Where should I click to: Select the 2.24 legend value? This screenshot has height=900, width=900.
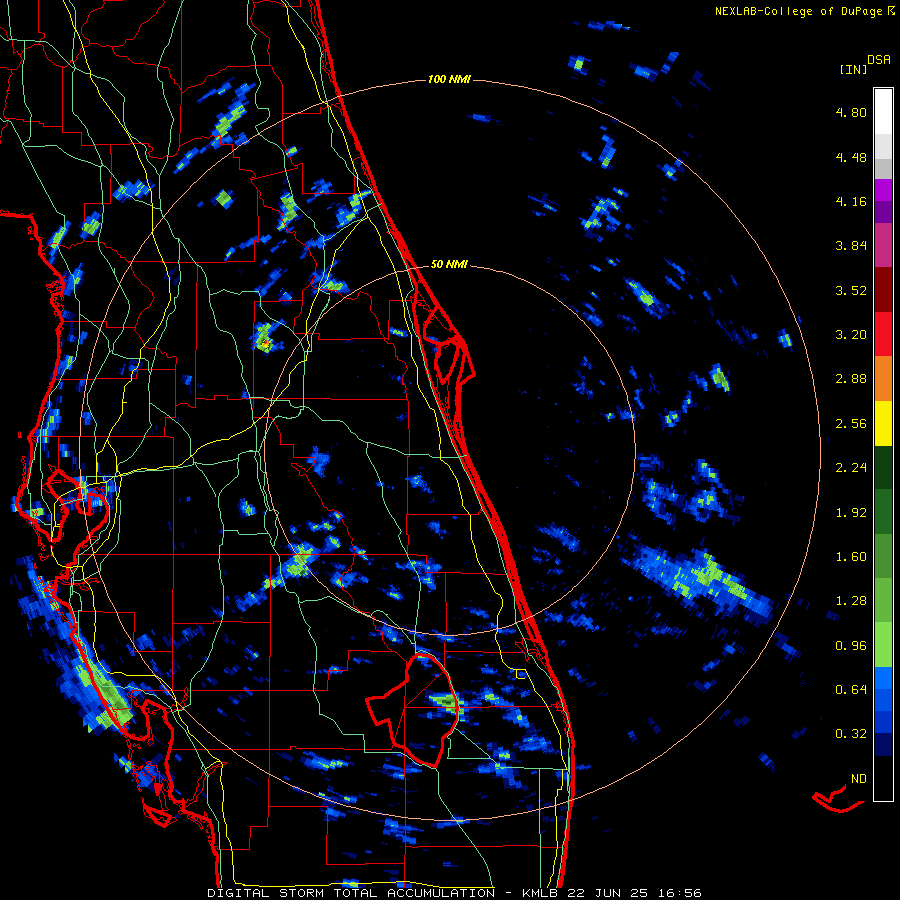tap(851, 468)
